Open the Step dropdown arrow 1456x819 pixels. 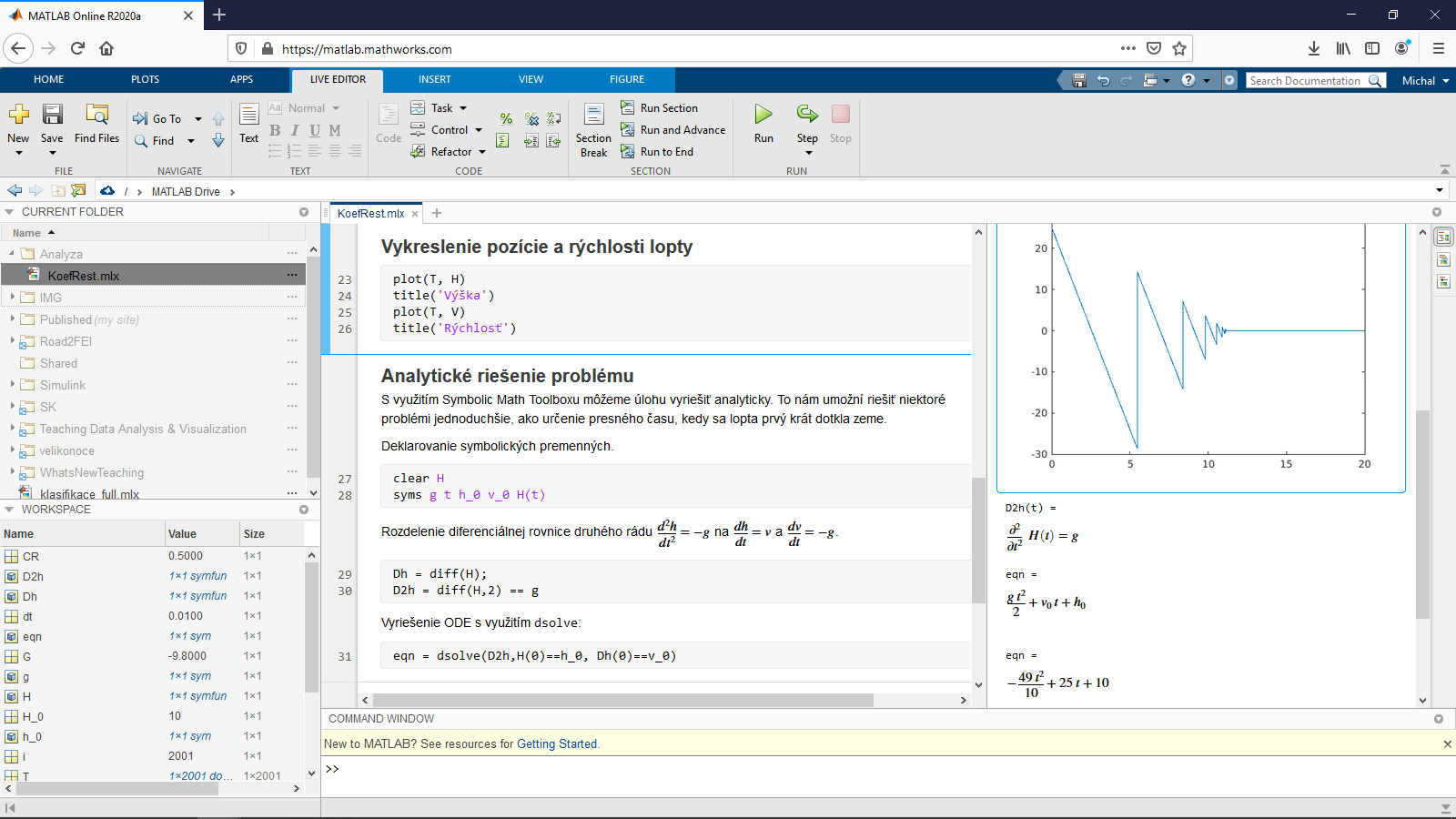point(808,153)
